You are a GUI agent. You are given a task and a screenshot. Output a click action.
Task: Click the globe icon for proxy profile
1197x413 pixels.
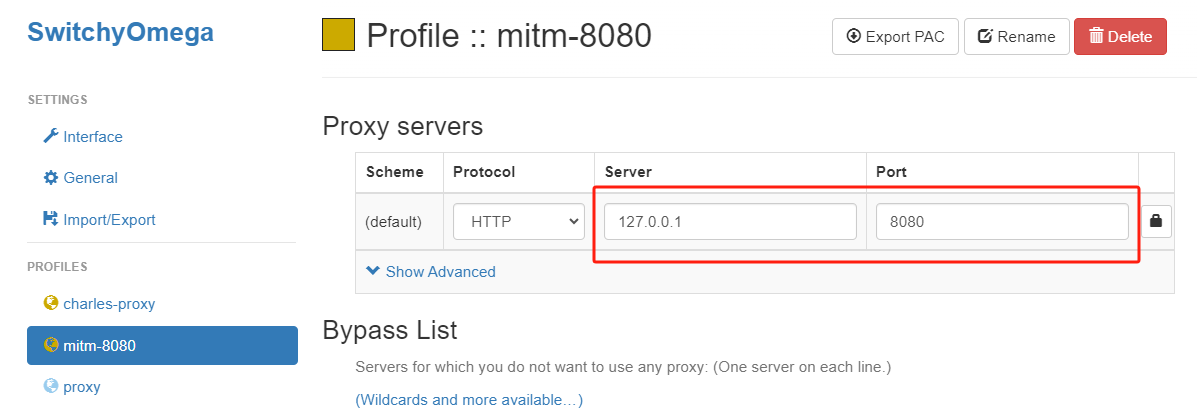click(50, 386)
